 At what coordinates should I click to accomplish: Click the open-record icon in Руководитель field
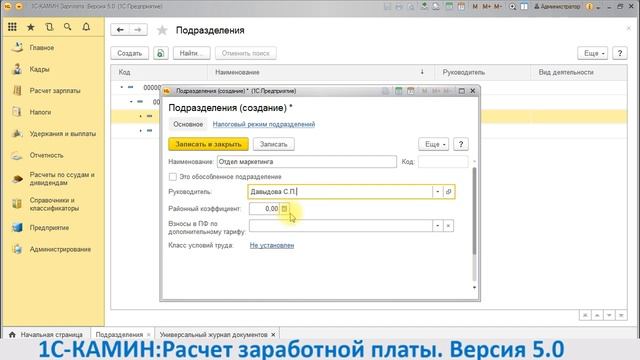coord(448,192)
